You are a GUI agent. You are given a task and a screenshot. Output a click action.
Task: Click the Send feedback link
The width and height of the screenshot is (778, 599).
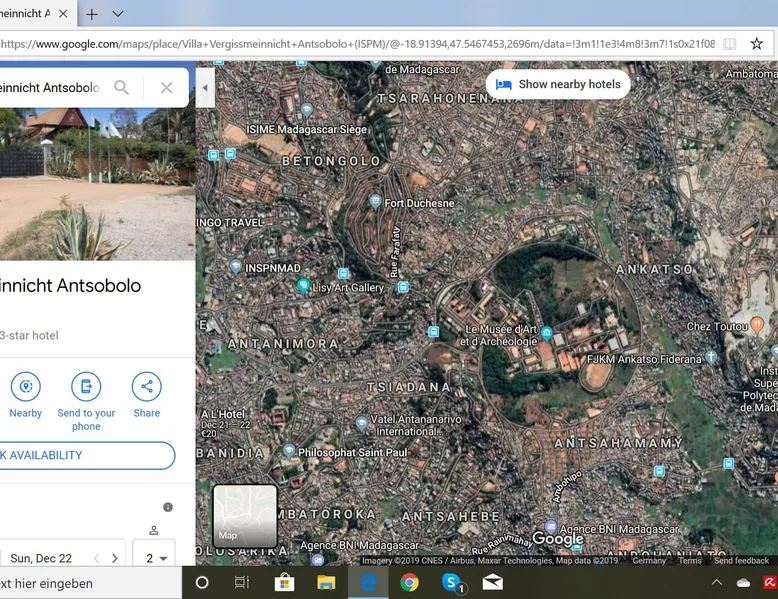(x=741, y=560)
